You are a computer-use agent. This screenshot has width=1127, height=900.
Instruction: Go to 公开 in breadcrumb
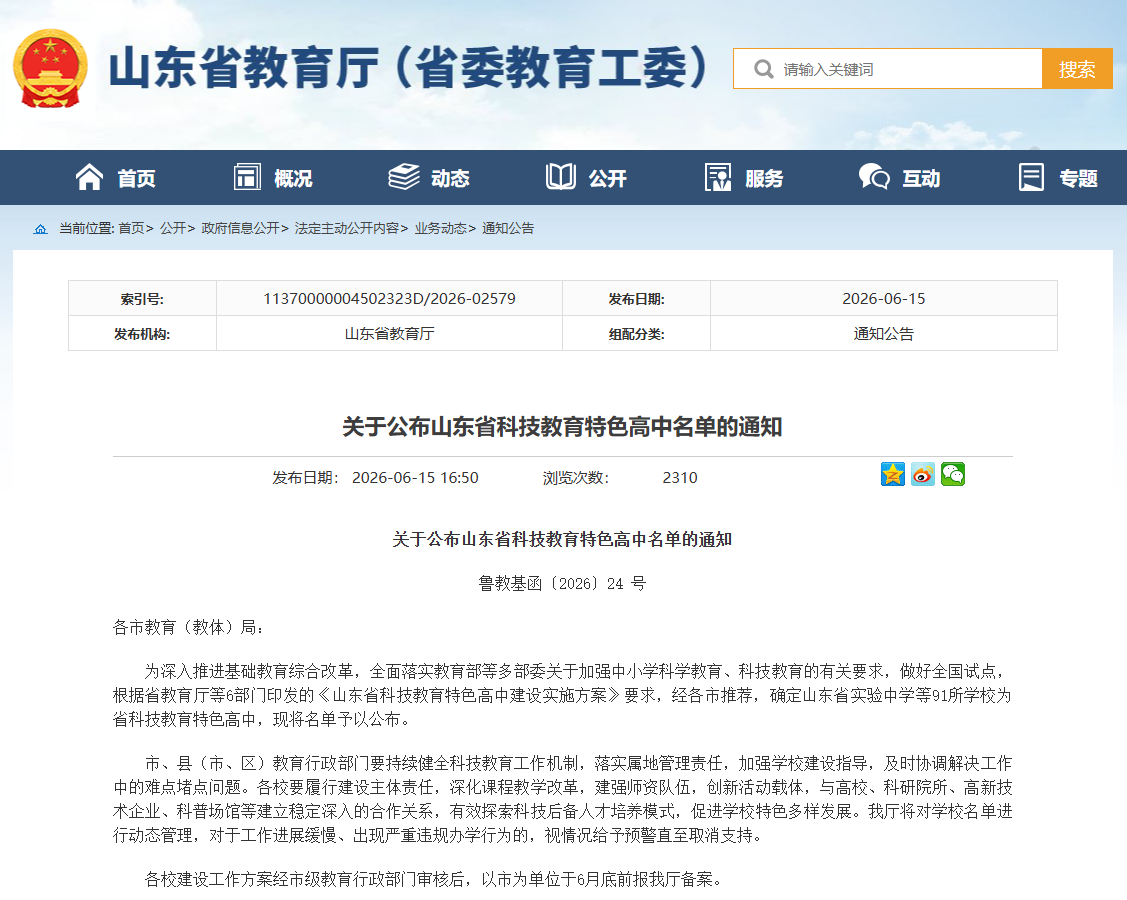pos(173,229)
